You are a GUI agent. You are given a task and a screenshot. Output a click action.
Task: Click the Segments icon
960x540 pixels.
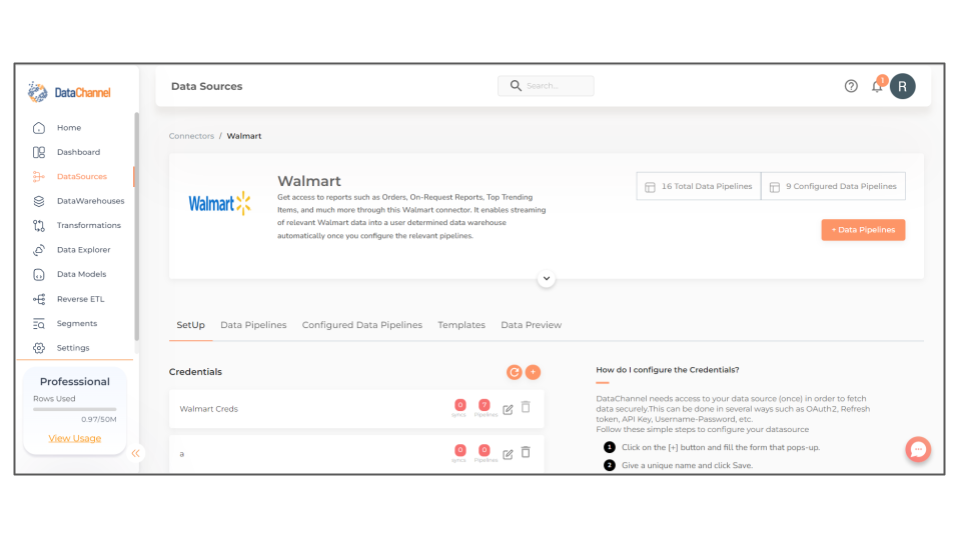pyautogui.click(x=39, y=323)
